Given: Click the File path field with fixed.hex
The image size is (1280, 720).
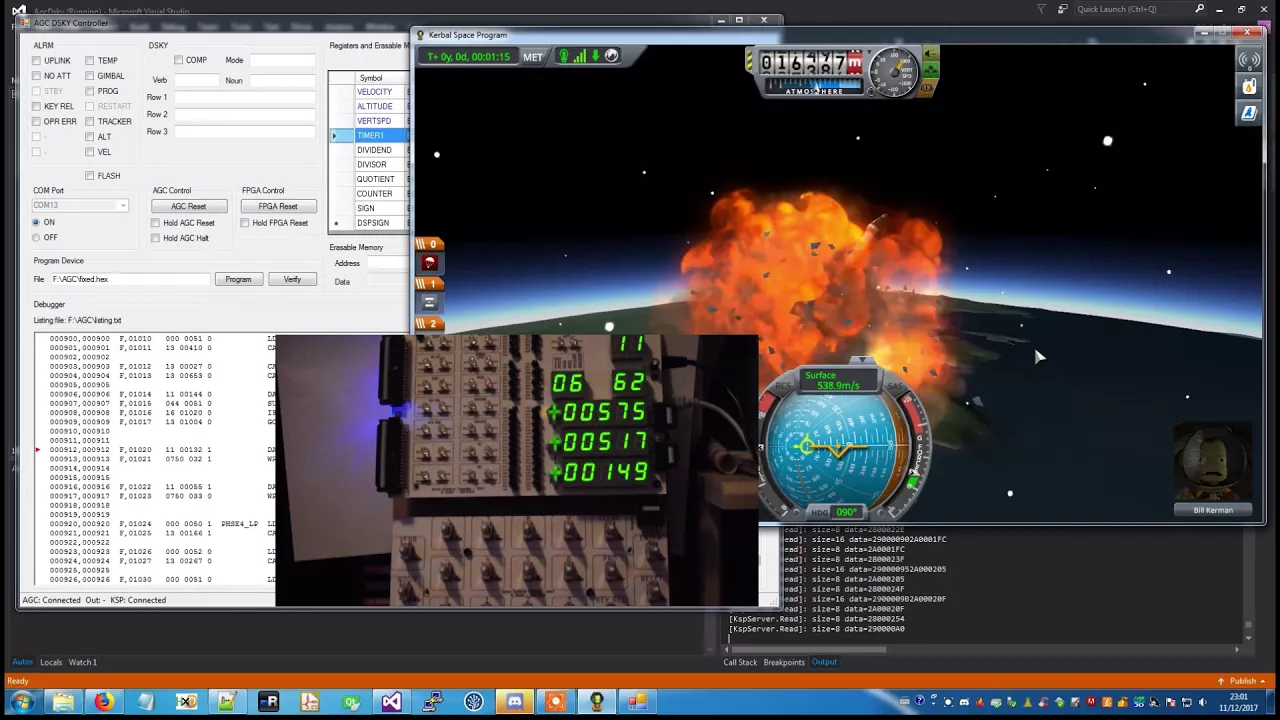Looking at the screenshot, I should (x=130, y=279).
